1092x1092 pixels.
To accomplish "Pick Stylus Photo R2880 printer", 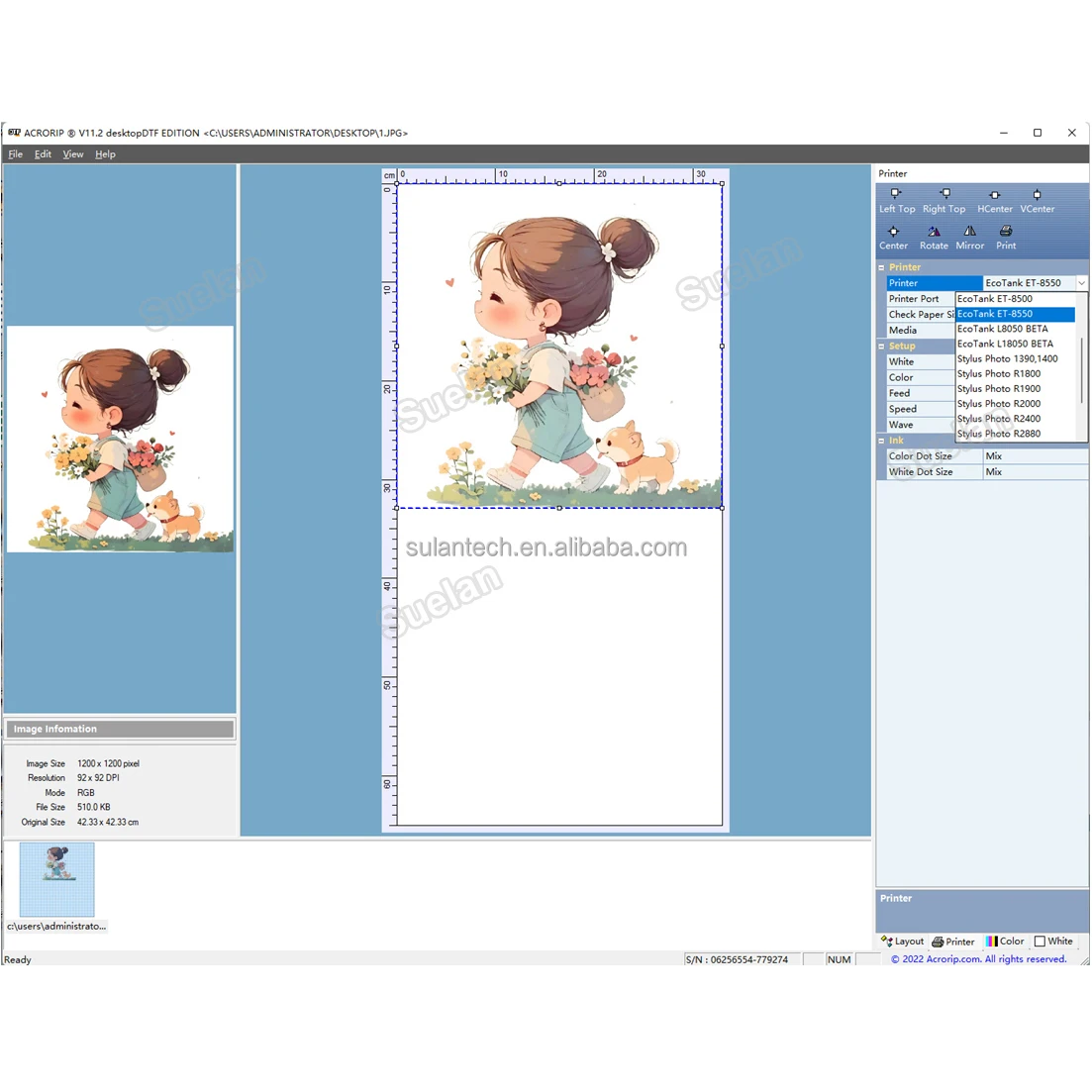I will click(1015, 434).
